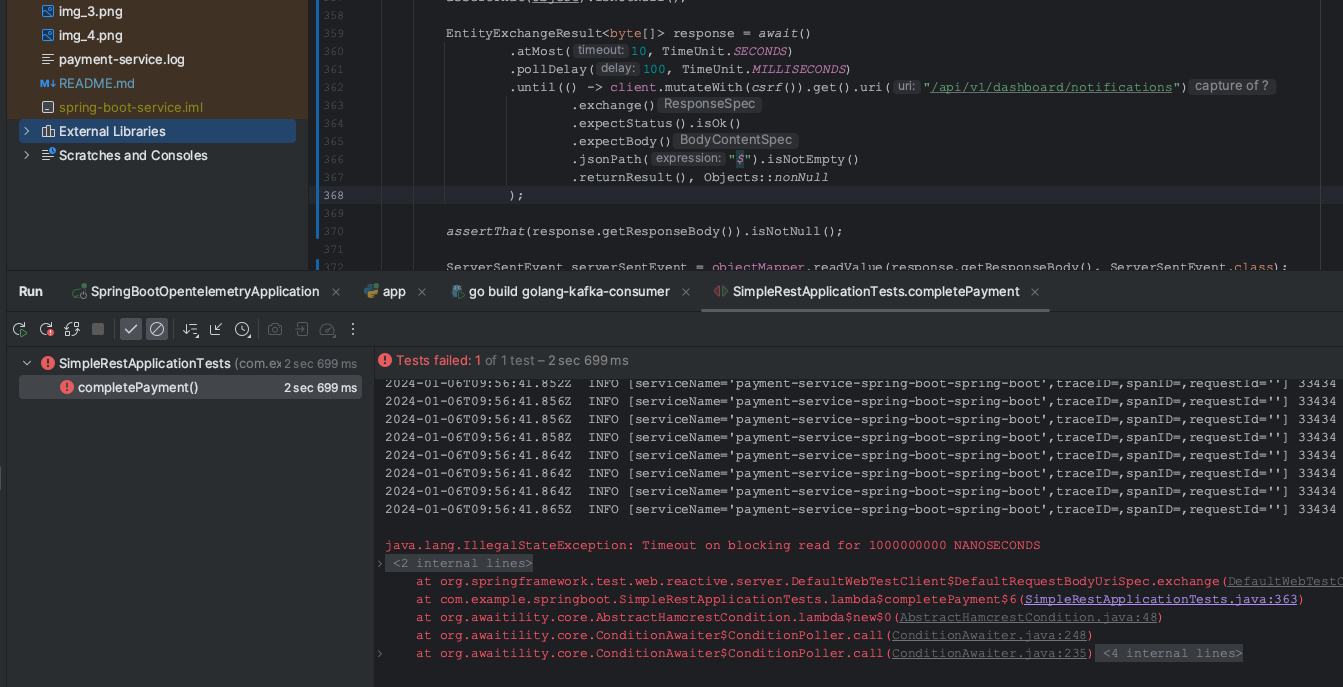Image resolution: width=1343 pixels, height=687 pixels.
Task: Click /api/v1/dashboard/notifications URL in code
Action: (1051, 87)
